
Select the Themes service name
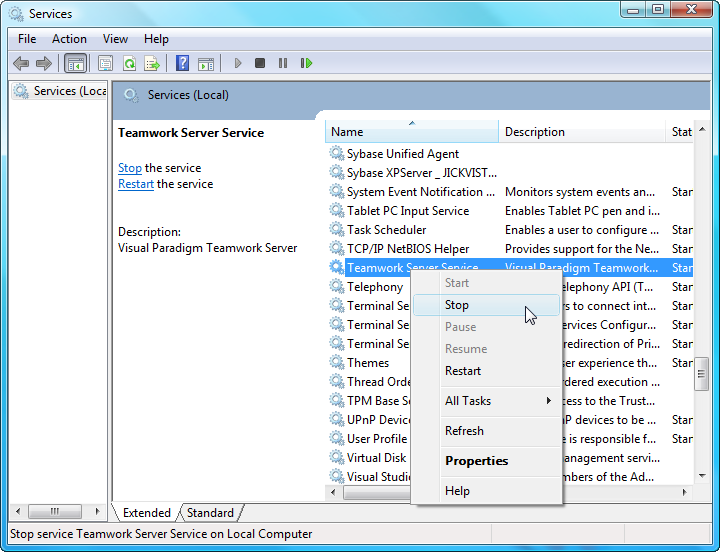point(368,363)
